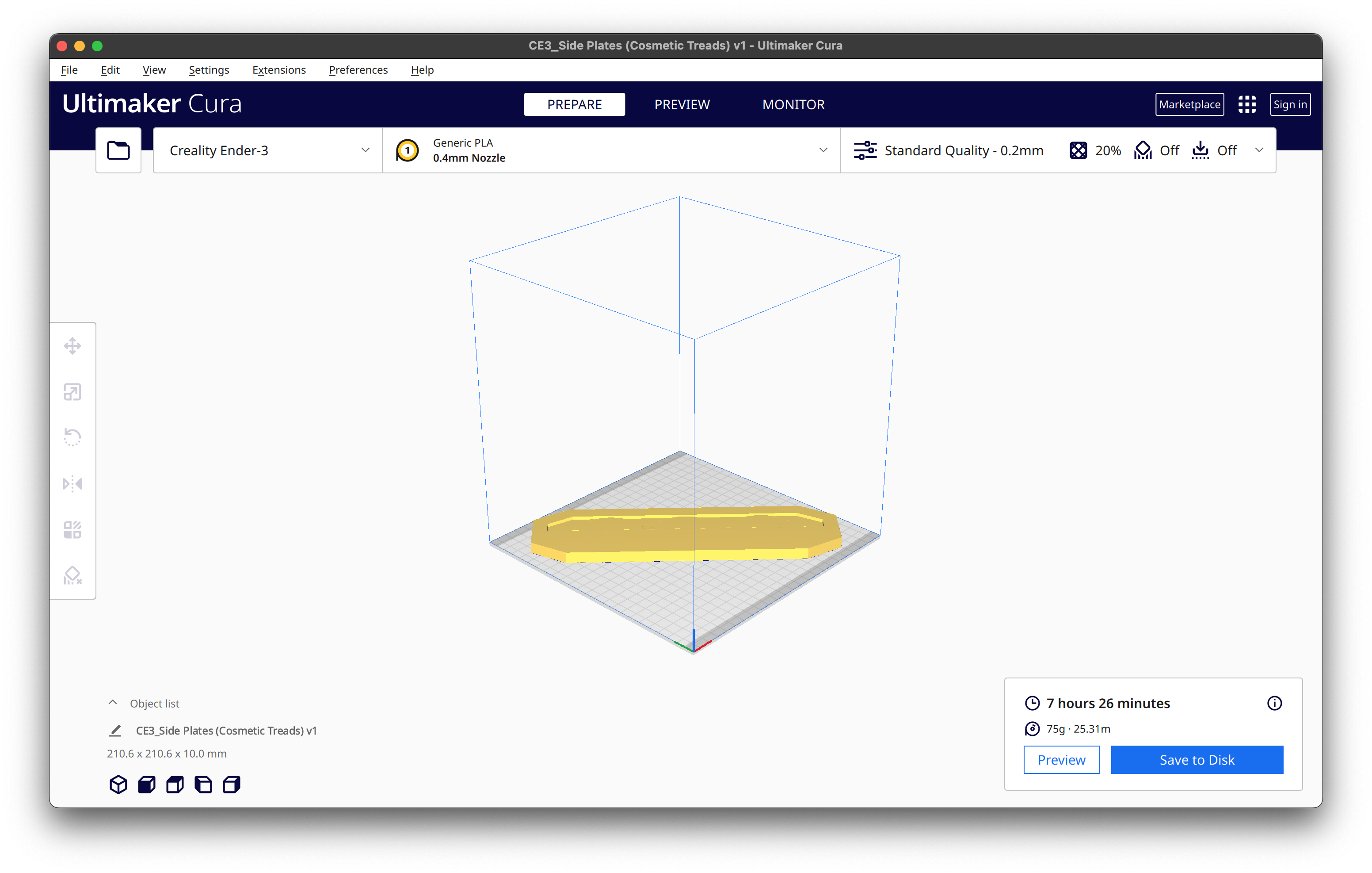Switch to front view cube icon
Image resolution: width=1372 pixels, height=873 pixels.
point(146,785)
